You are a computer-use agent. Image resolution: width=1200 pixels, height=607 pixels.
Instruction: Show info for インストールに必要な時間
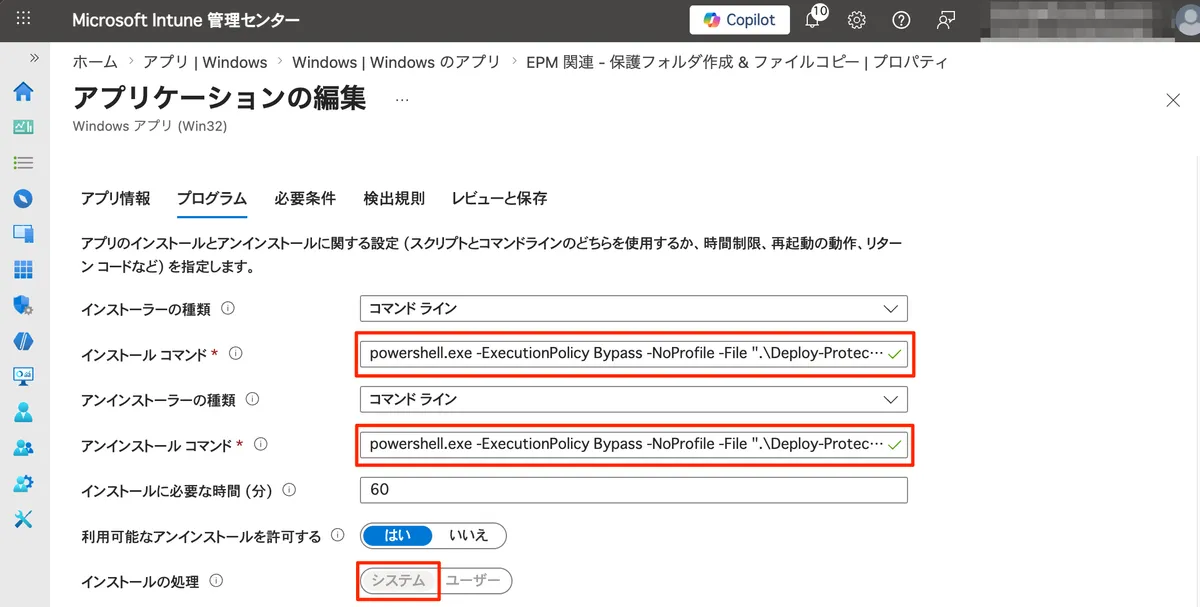289,490
